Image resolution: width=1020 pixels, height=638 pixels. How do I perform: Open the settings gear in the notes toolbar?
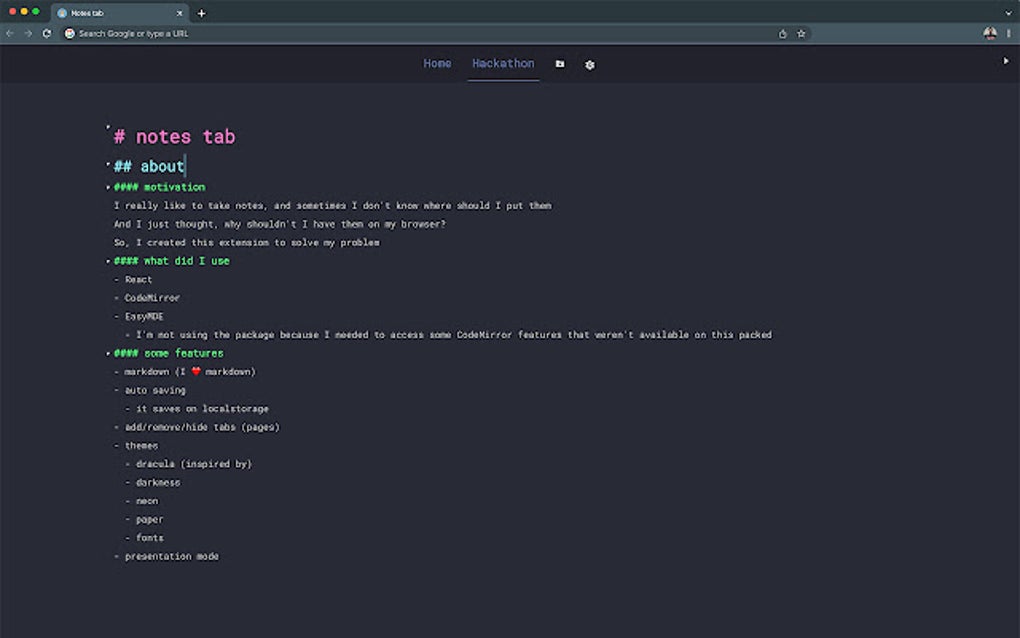click(589, 64)
